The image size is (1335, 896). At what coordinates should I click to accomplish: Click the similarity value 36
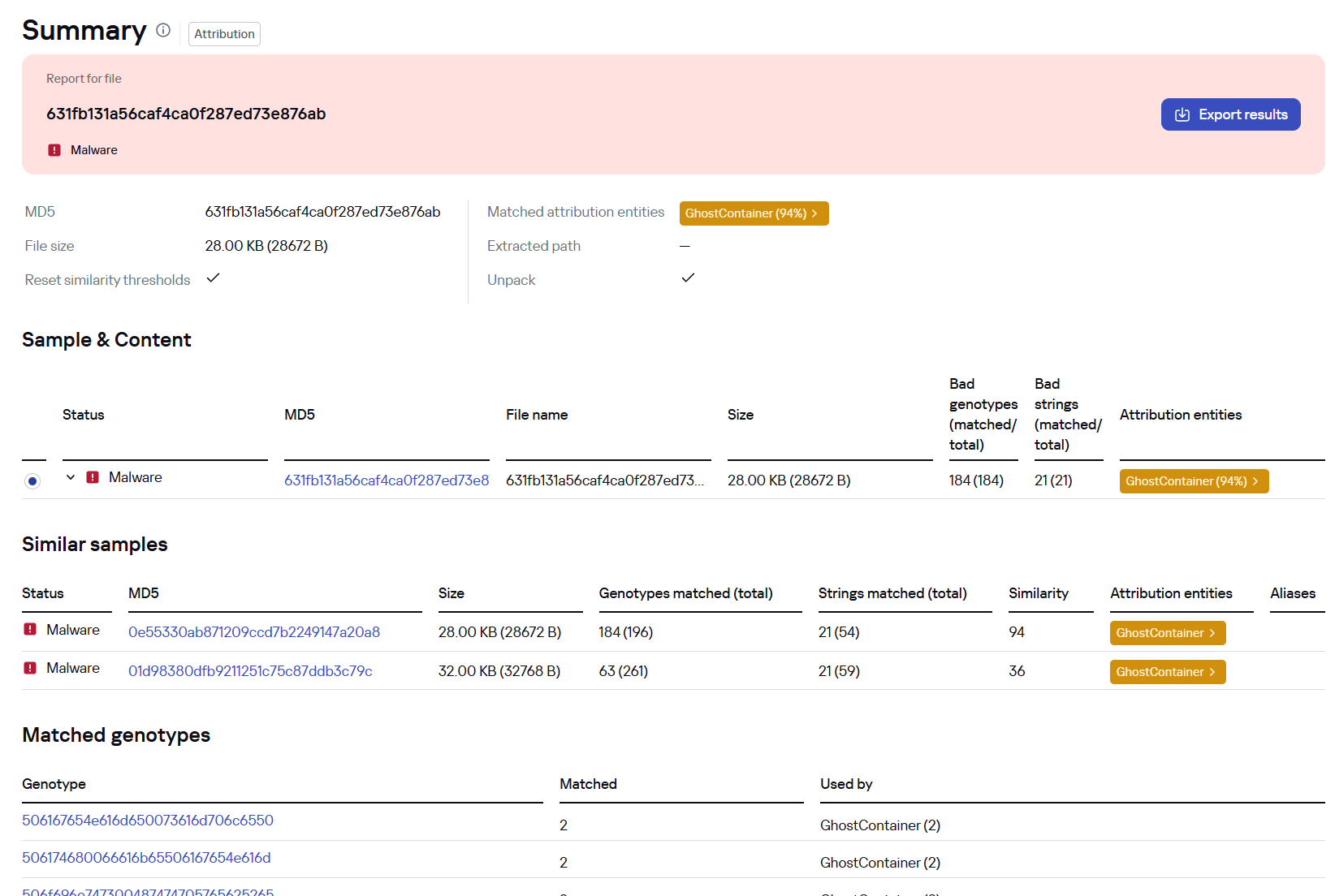coord(1017,671)
